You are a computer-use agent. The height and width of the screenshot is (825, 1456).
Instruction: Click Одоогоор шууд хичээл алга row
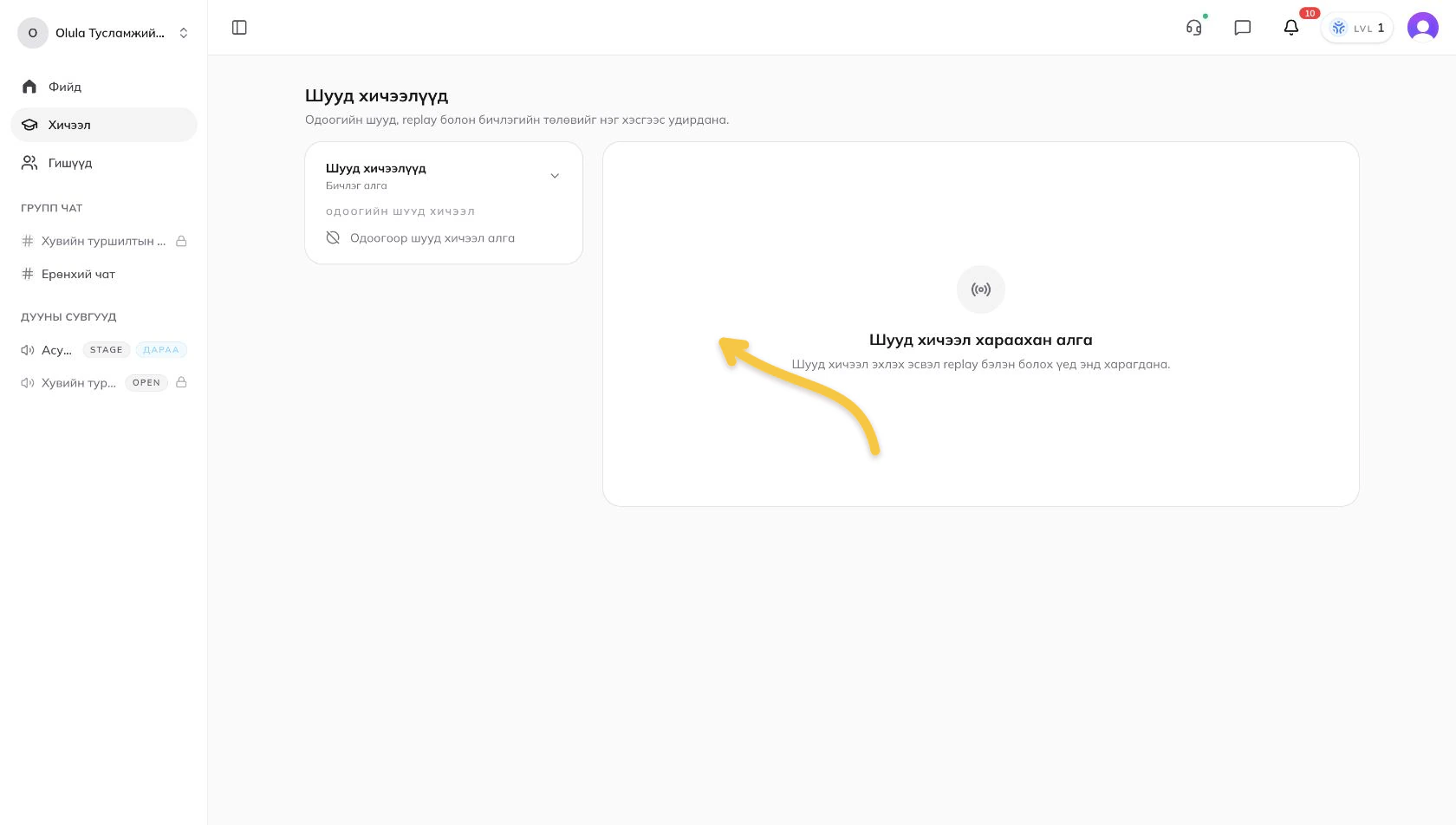point(444,237)
